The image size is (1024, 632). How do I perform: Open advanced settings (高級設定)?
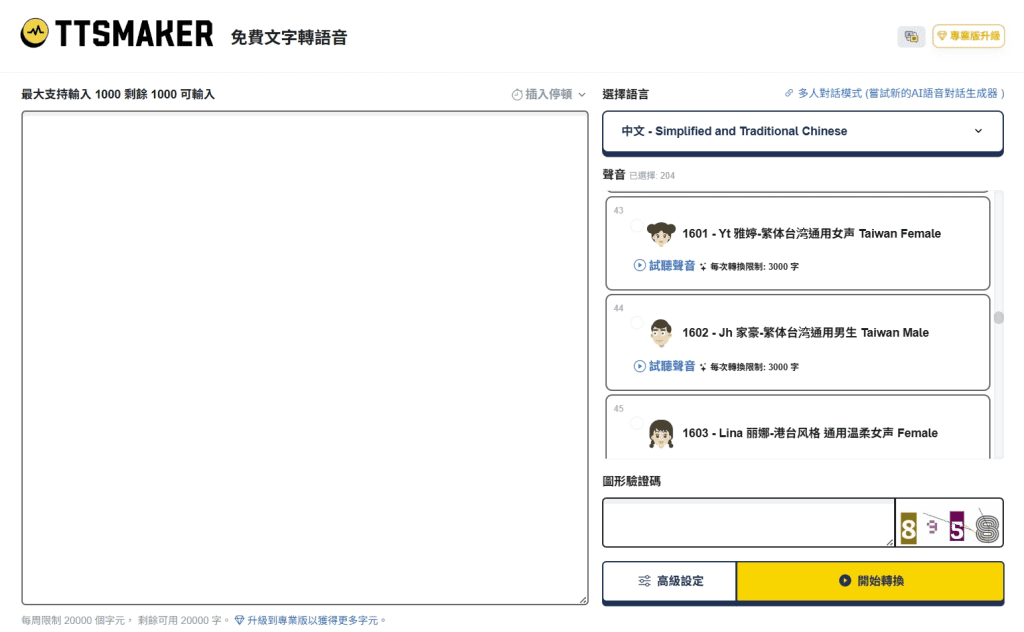(670, 581)
